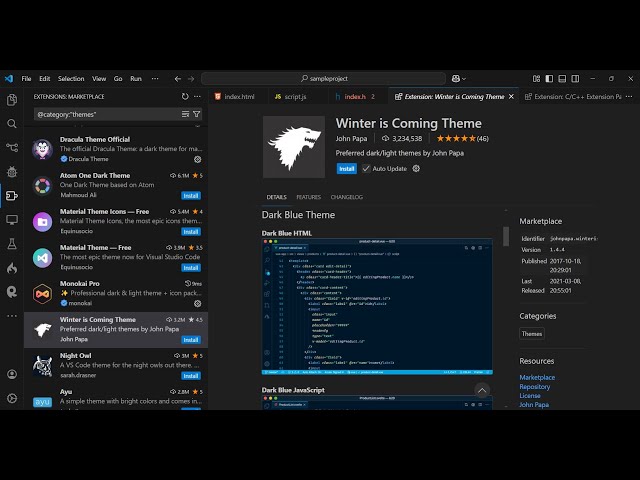
Task: Open Source Control view in activity bar
Action: pyautogui.click(x=12, y=148)
